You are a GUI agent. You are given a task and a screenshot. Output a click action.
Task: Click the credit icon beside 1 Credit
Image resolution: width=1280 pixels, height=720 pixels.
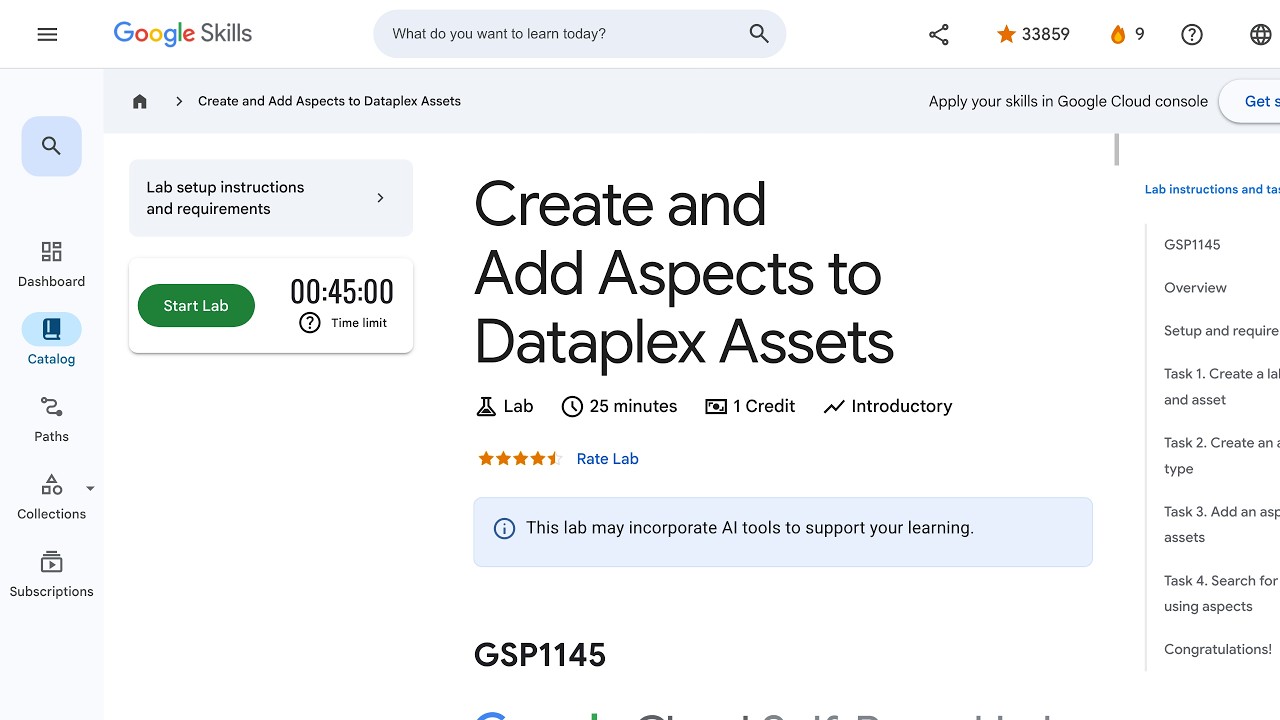pos(716,406)
